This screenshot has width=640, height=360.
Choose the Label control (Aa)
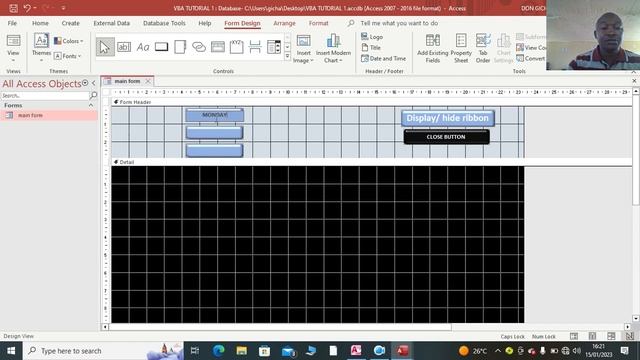pyautogui.click(x=143, y=47)
